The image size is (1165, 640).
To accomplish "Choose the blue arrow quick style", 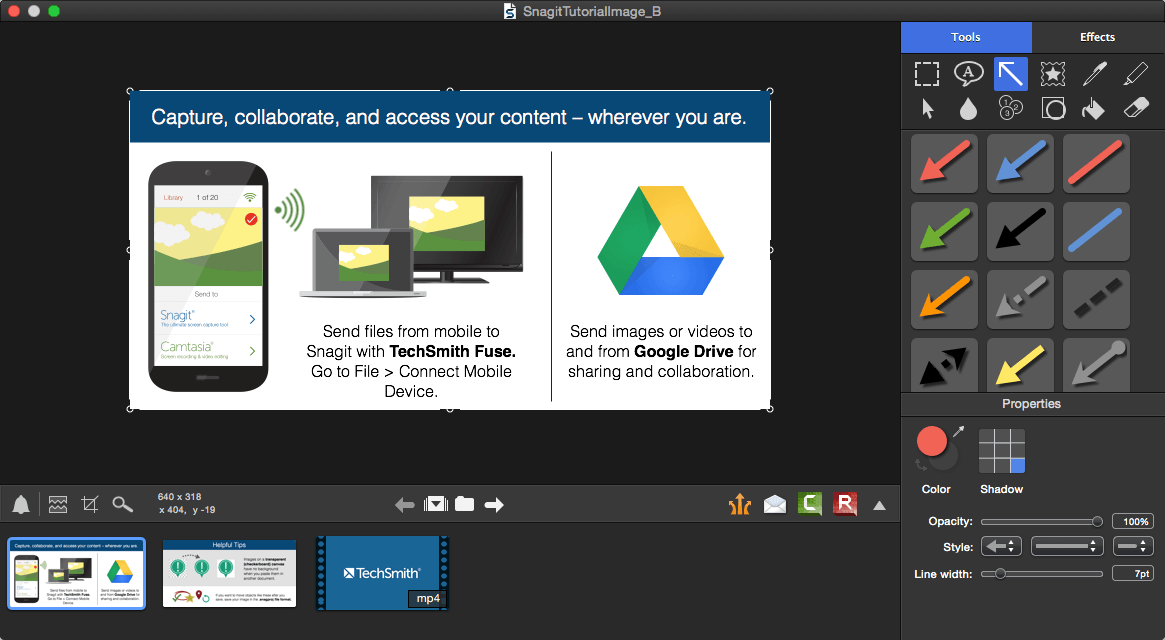I will (x=1020, y=164).
